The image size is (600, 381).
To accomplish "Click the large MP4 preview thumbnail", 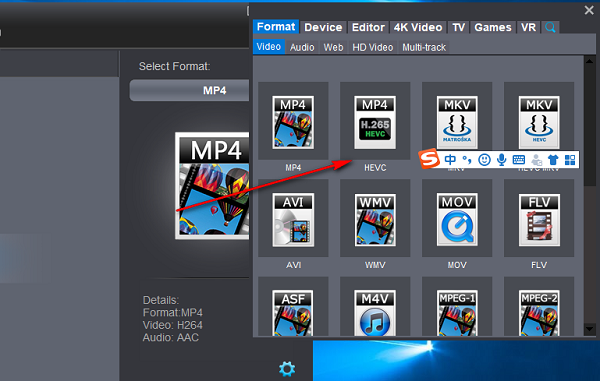I will coord(212,186).
